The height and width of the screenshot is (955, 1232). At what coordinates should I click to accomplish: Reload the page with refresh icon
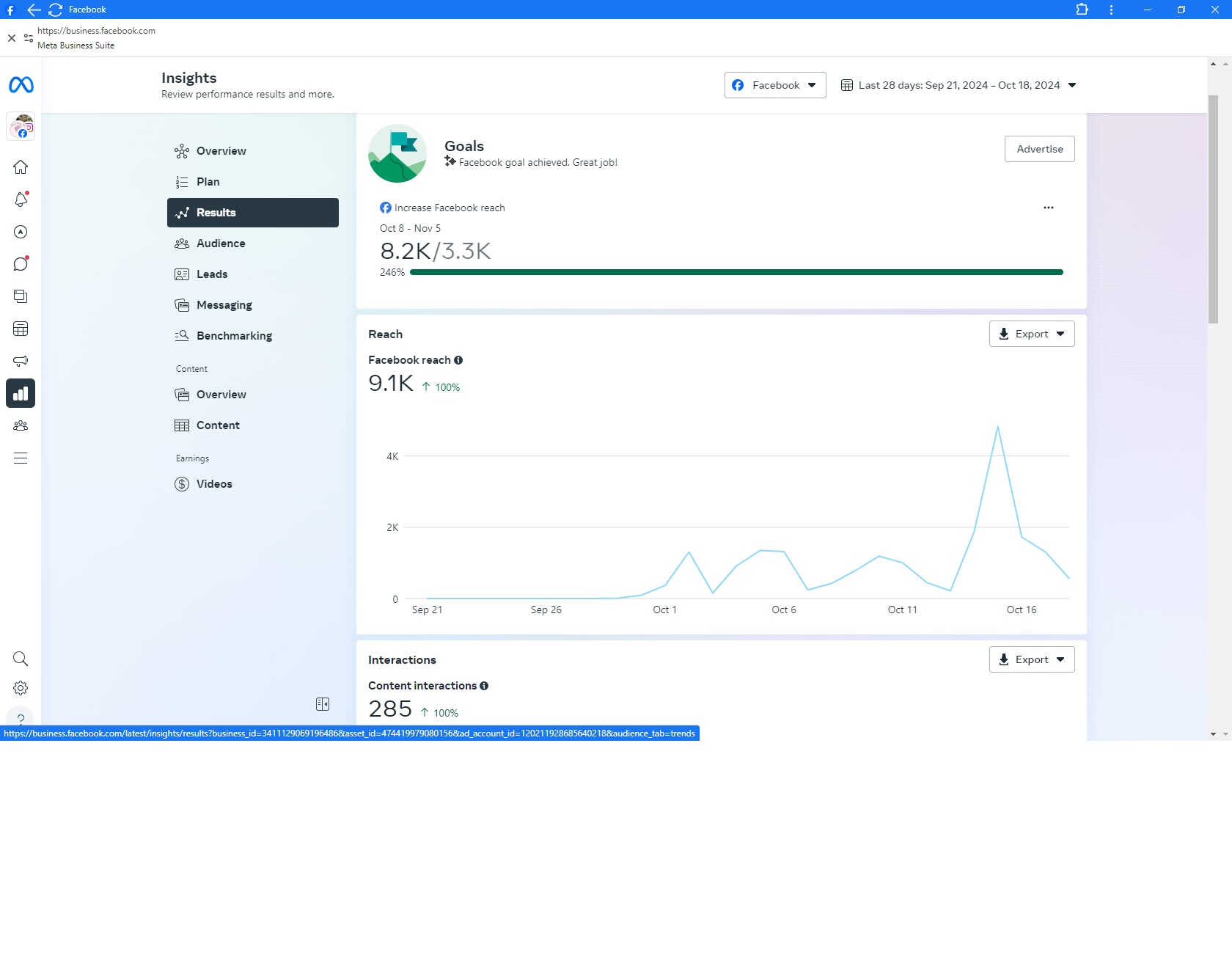(x=55, y=10)
